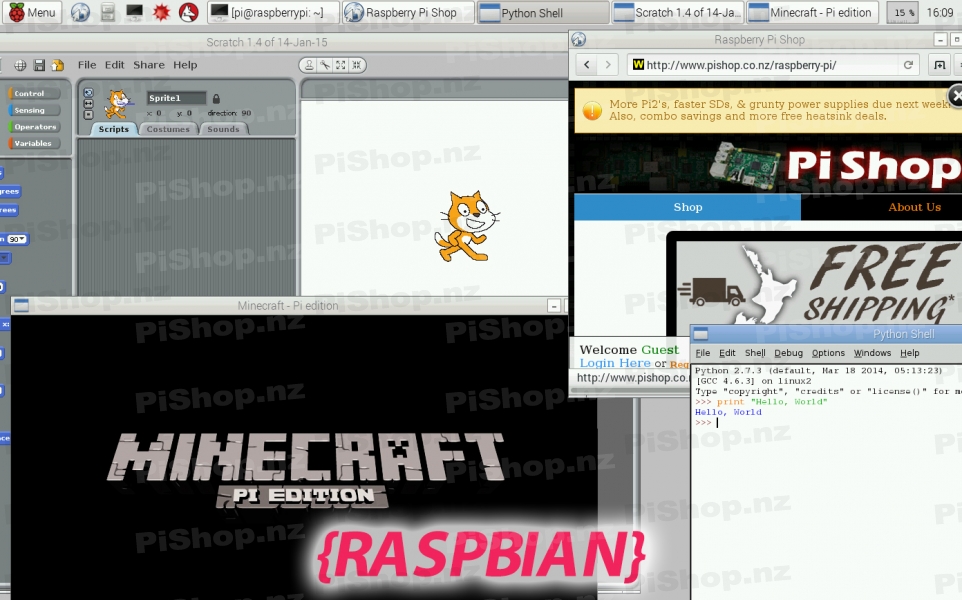Open the Debug menu in Python Shell
Image resolution: width=962 pixels, height=600 pixels.
tap(788, 353)
